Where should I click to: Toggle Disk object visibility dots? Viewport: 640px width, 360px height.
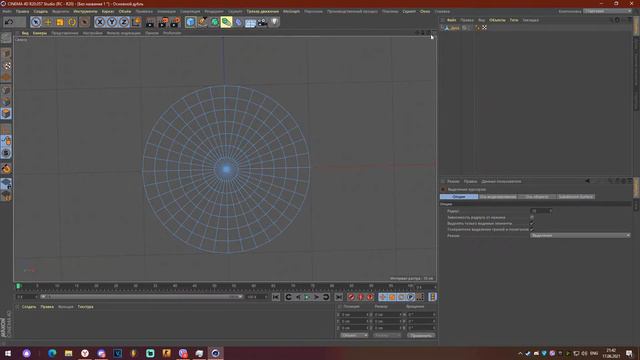(x=470, y=28)
